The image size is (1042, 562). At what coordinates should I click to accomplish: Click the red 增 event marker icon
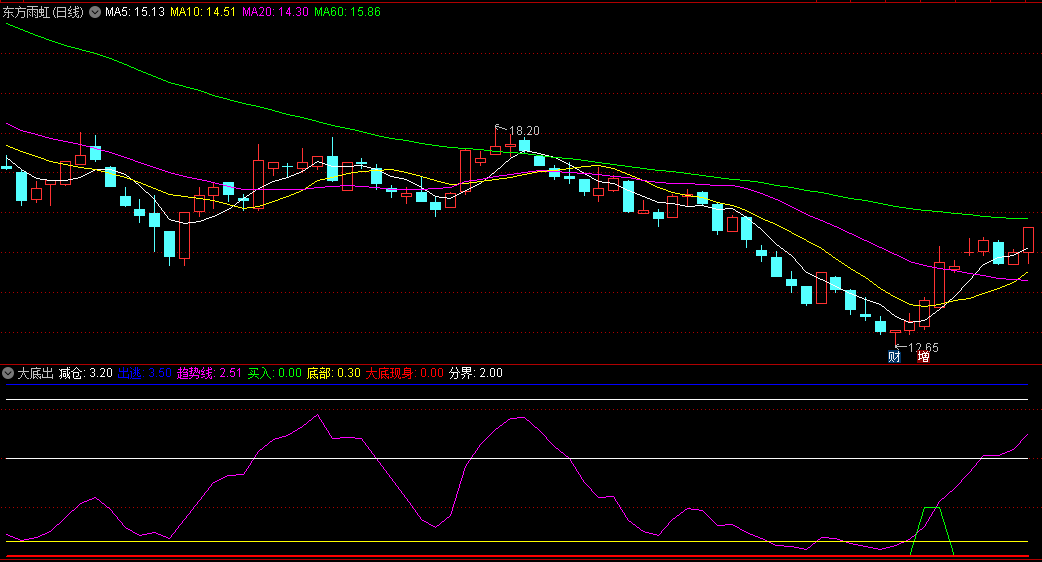[923, 356]
